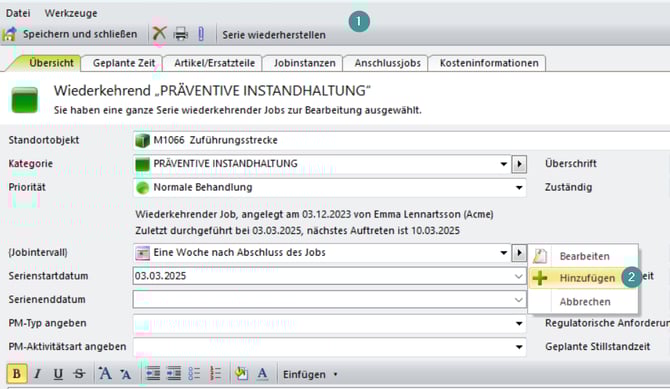Click the Kategorie label

(x=30, y=164)
